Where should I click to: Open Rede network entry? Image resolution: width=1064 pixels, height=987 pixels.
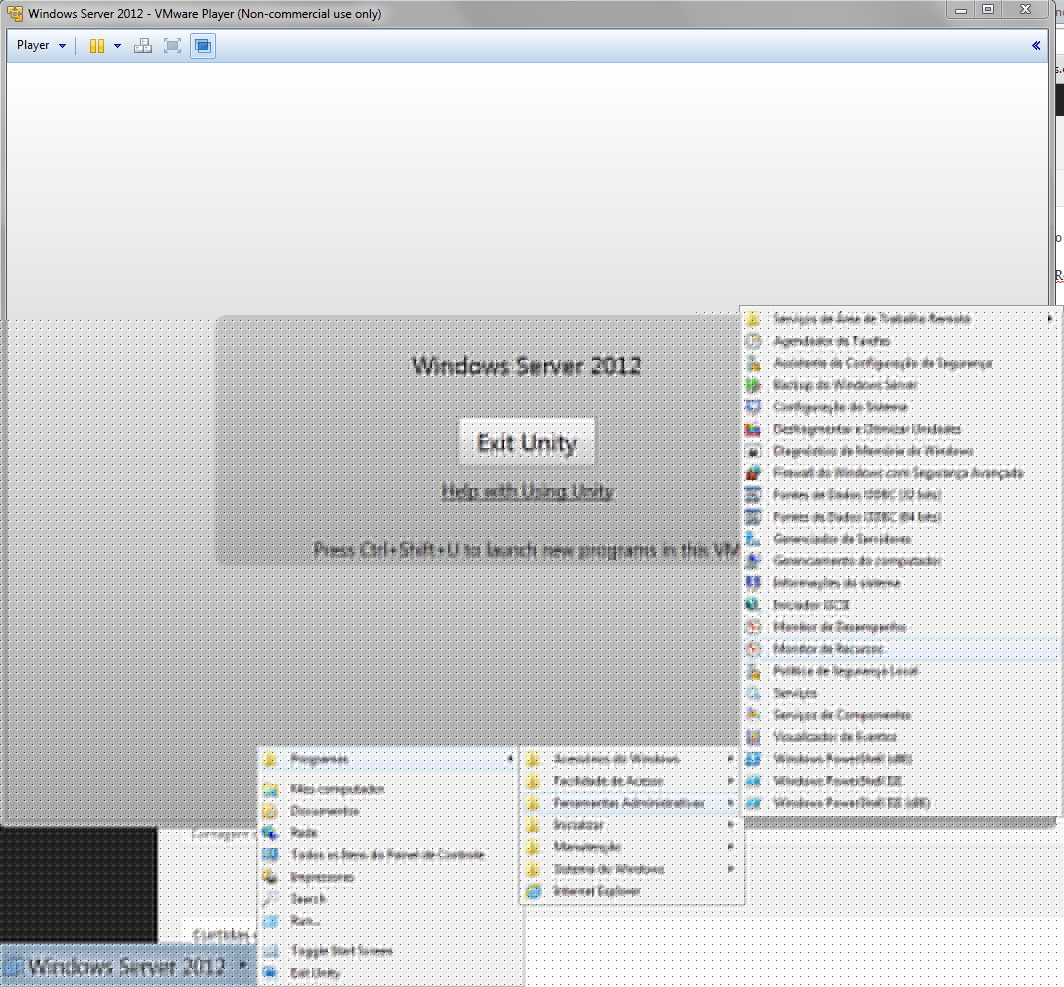pos(390,832)
